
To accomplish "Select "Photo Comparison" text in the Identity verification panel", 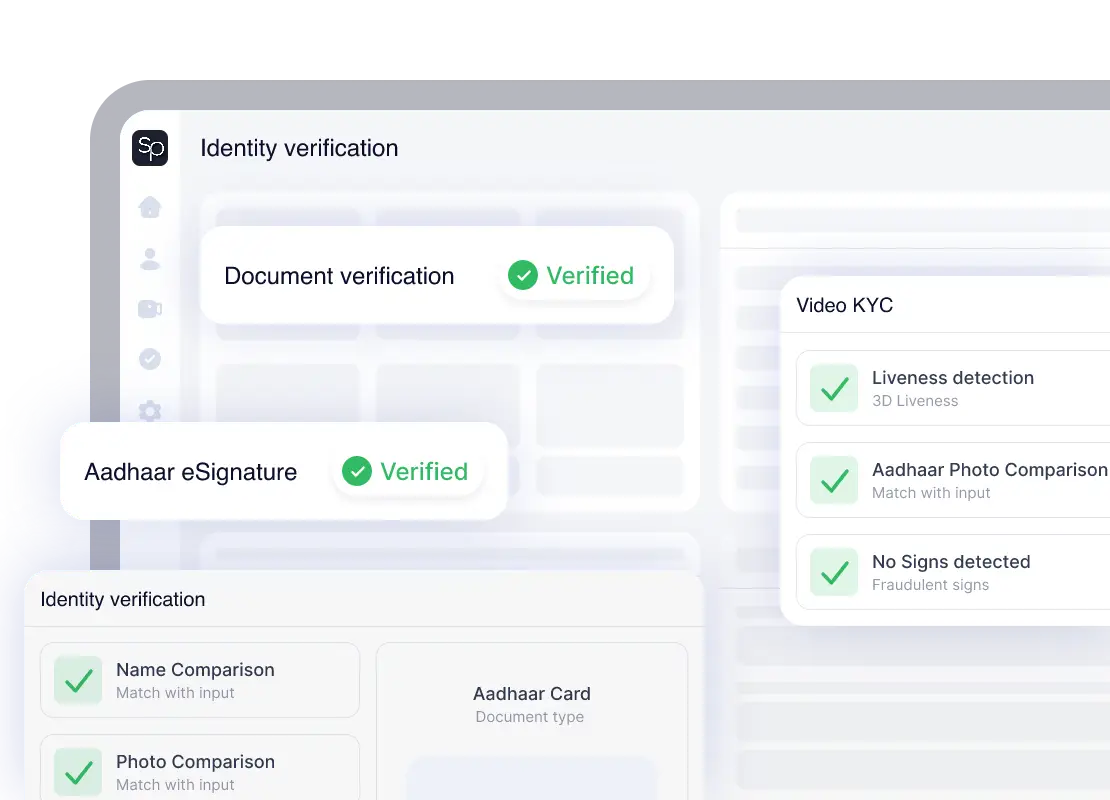I will pyautogui.click(x=195, y=762).
